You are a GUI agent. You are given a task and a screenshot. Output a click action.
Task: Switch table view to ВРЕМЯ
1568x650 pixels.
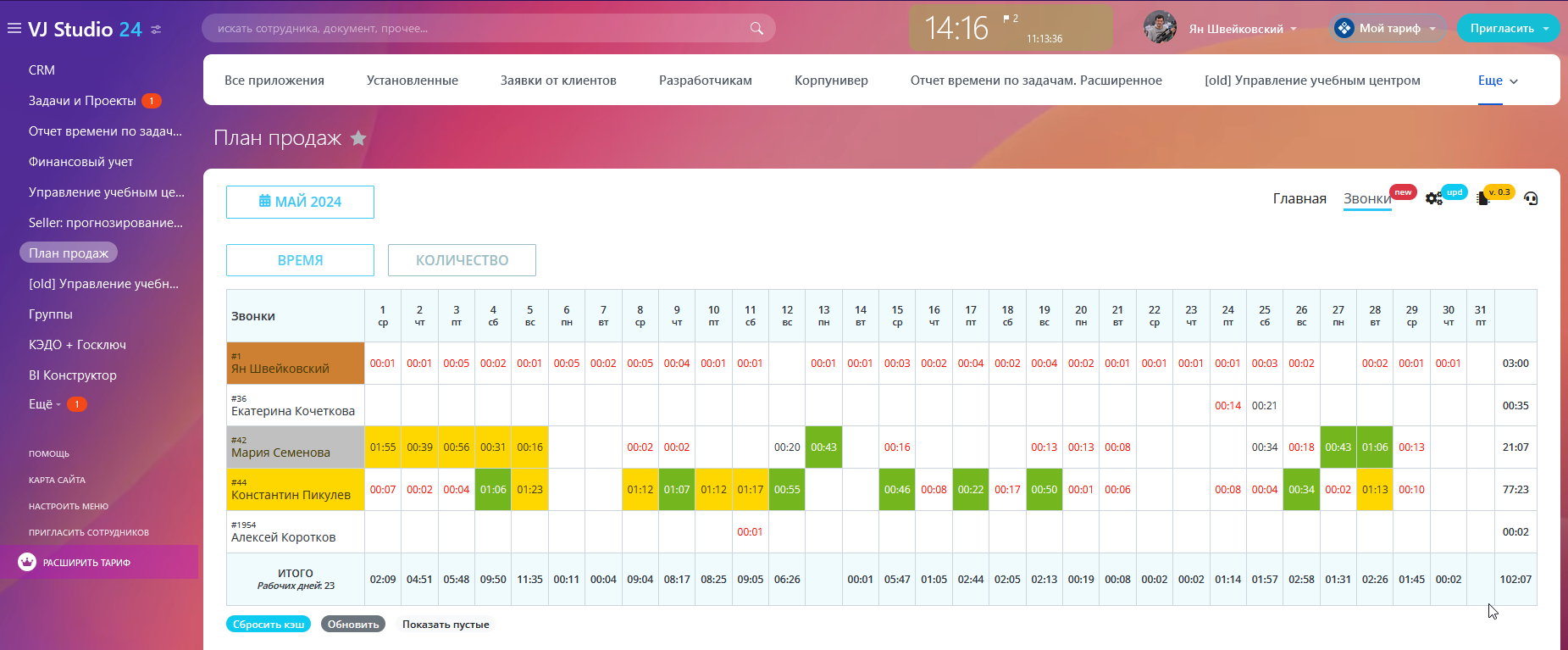[x=300, y=260]
